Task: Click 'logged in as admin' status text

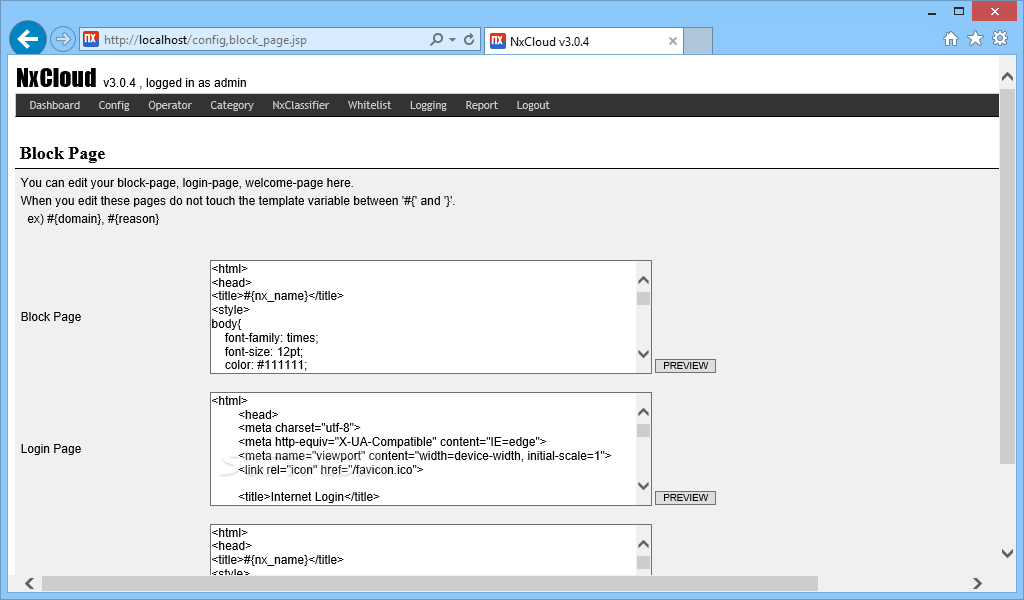Action: click(196, 83)
